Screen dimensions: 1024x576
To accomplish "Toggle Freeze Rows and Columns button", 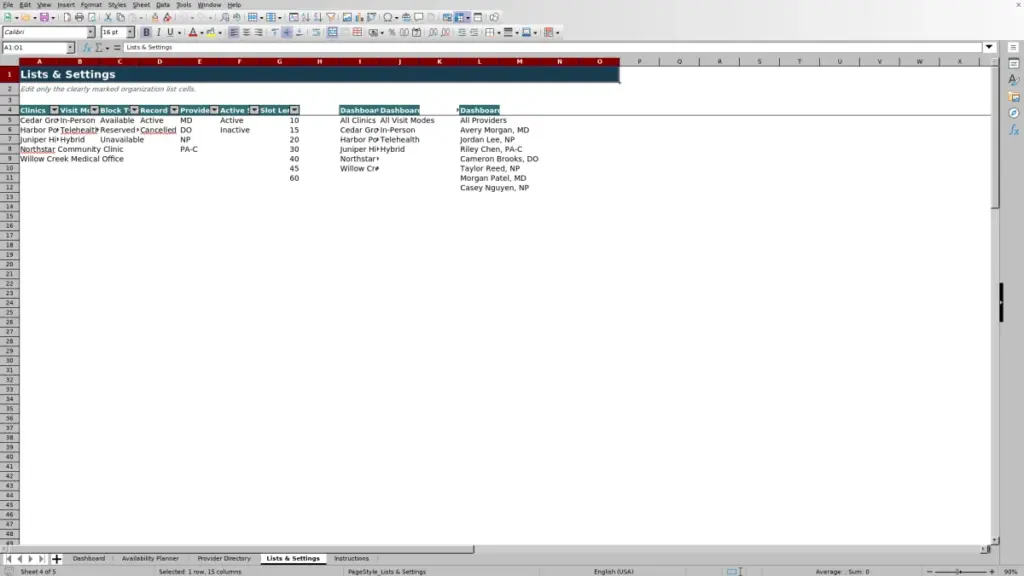I will click(460, 18).
